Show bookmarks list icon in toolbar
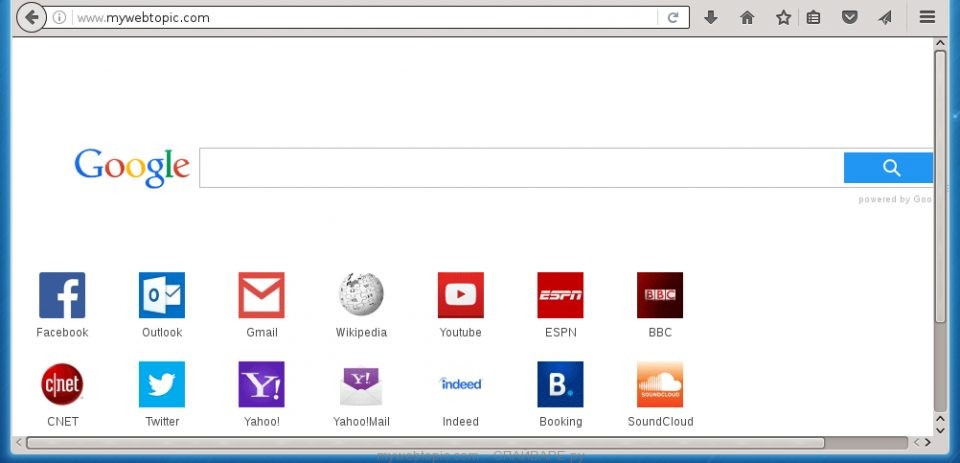Screen dimensions: 960x463 [x=814, y=17]
